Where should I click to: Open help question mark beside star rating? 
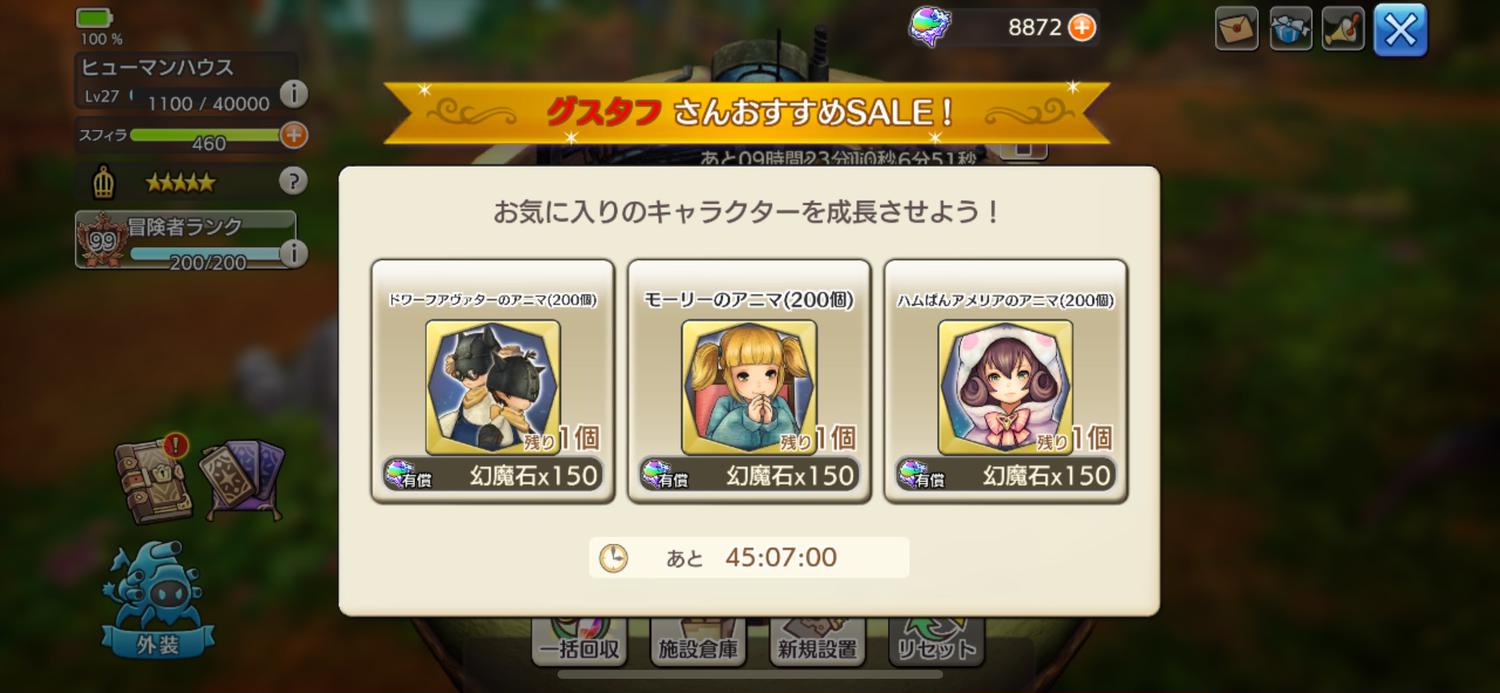(x=292, y=181)
